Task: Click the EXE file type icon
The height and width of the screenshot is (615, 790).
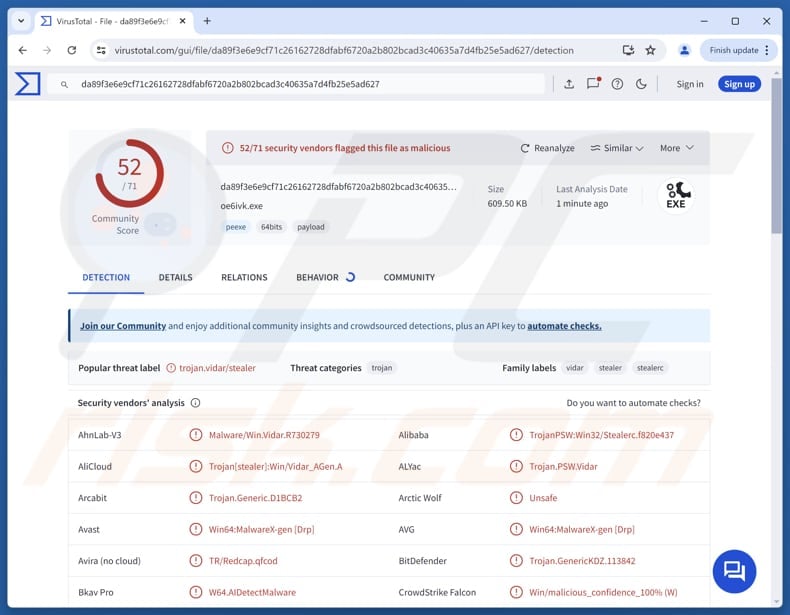Action: [676, 195]
